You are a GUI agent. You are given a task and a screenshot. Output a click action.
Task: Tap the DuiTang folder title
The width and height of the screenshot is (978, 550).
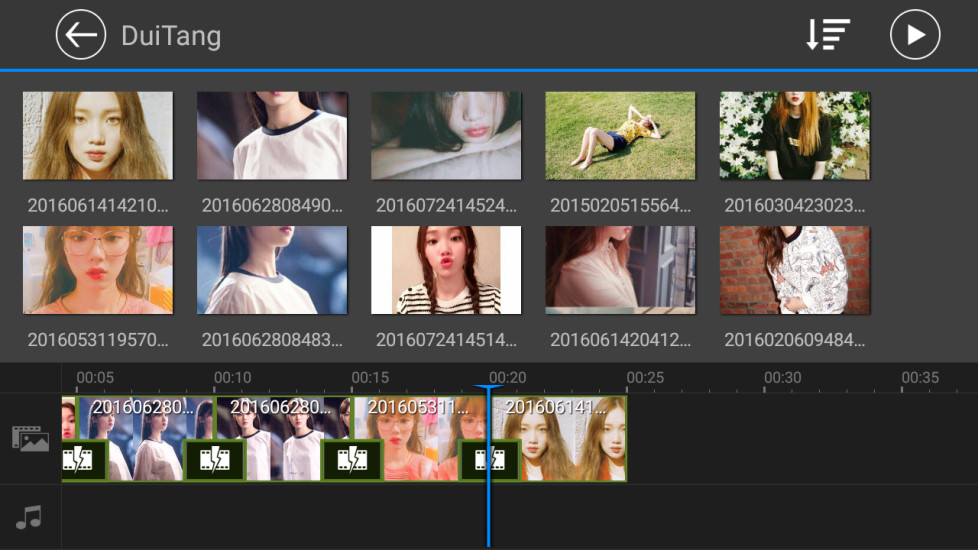coord(171,36)
